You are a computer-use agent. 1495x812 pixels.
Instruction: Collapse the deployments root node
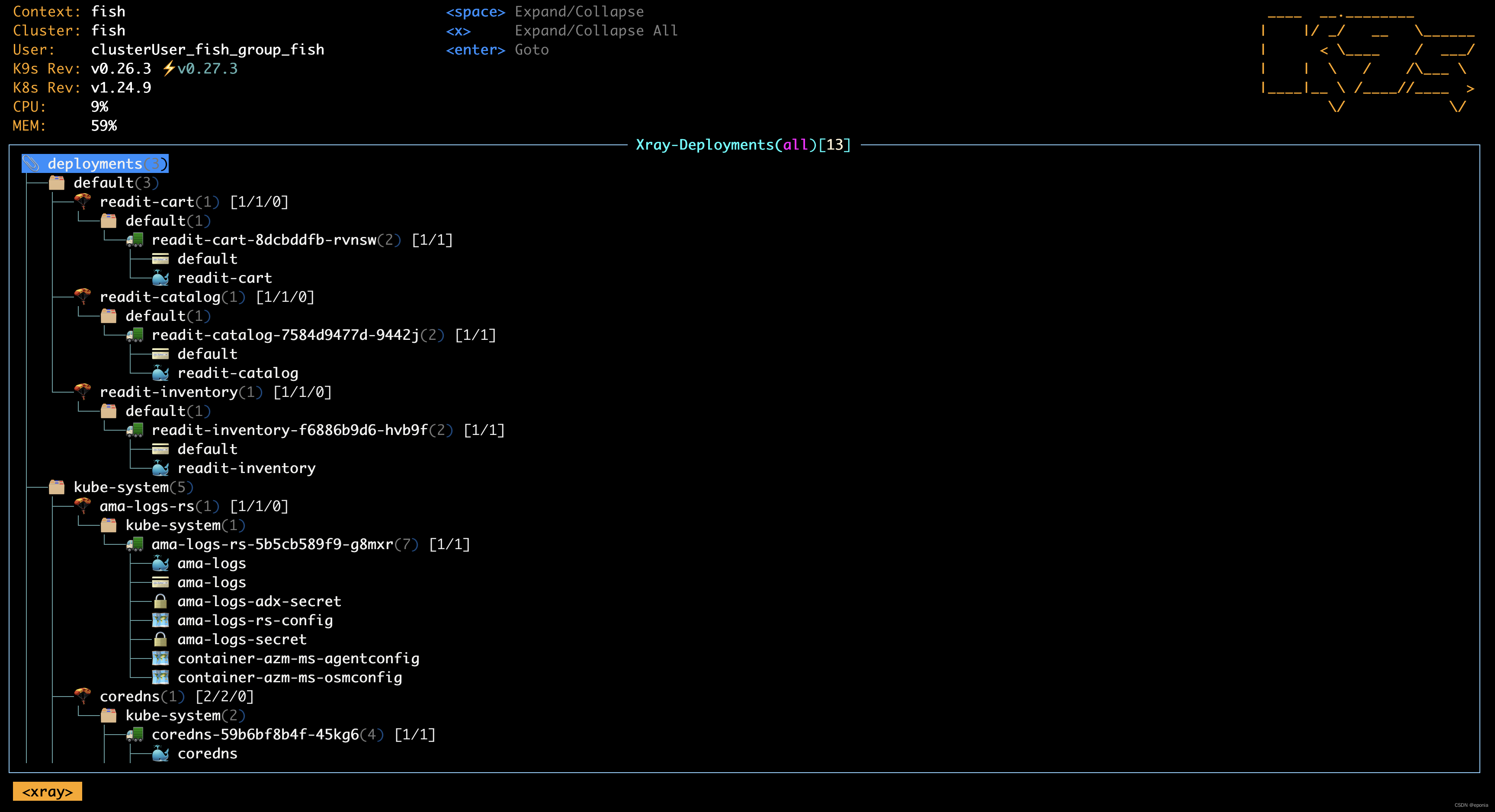95,163
